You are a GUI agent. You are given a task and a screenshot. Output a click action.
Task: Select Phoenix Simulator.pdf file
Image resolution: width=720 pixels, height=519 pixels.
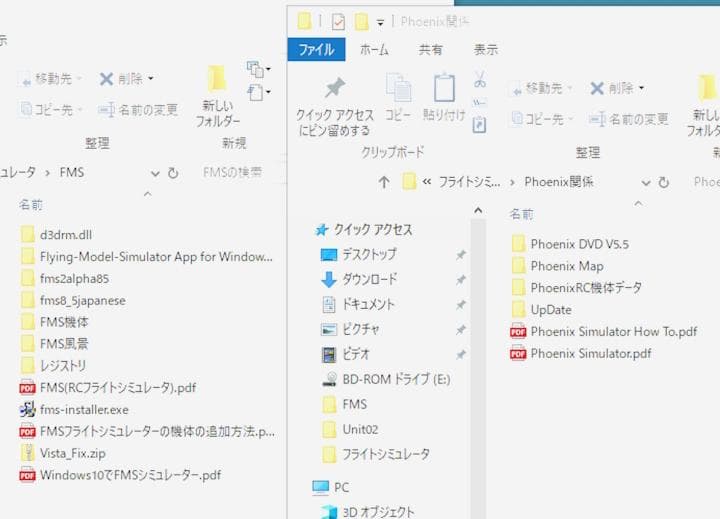pos(580,353)
